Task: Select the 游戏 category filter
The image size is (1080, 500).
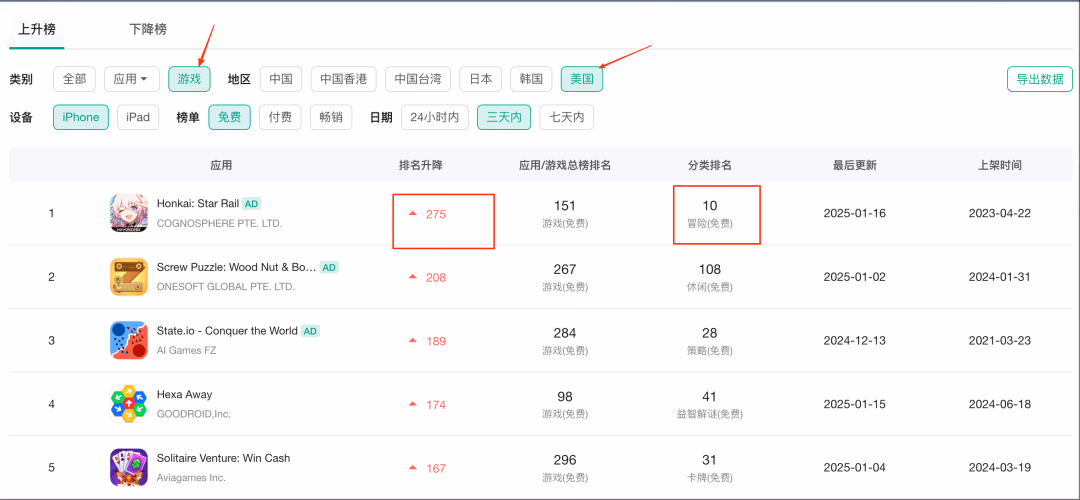Action: 189,79
